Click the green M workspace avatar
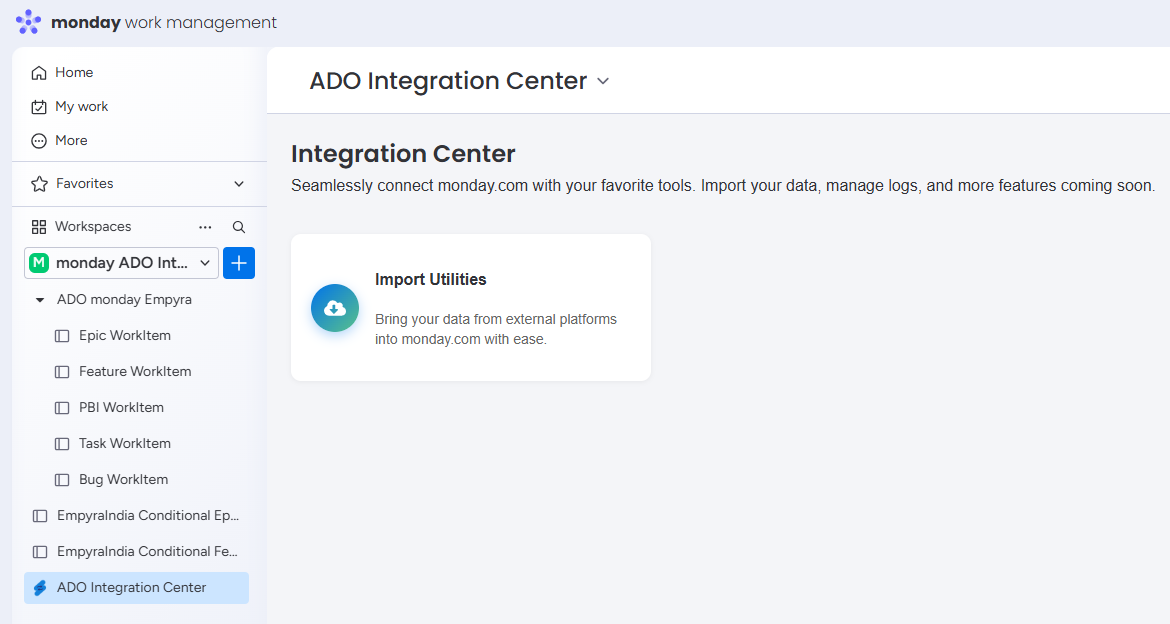Screen dimensions: 1170x624 pyautogui.click(x=39, y=263)
